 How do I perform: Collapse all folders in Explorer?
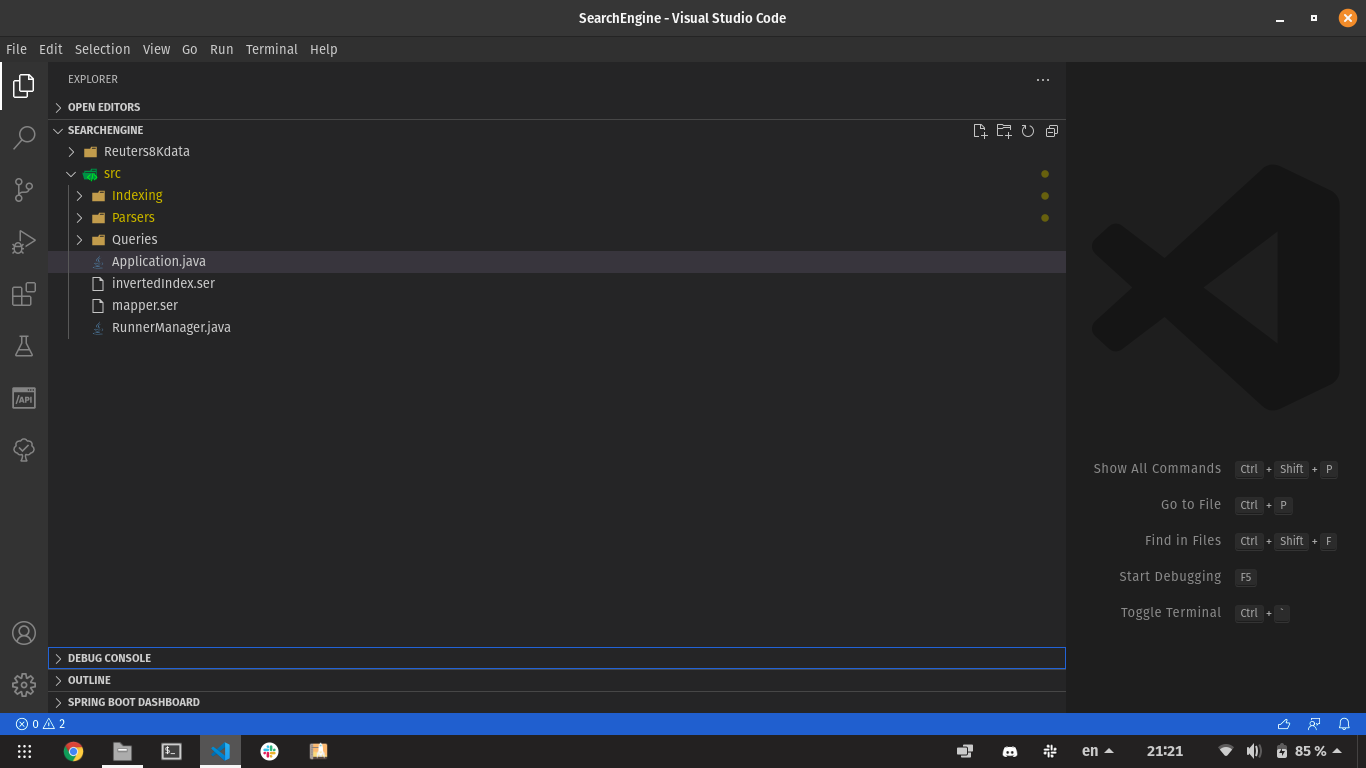click(1052, 131)
